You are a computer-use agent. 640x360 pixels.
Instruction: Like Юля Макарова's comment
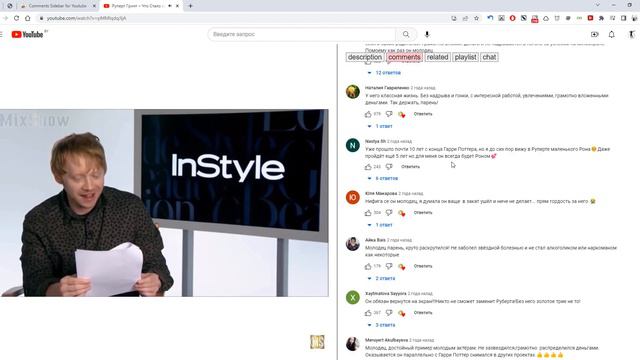pyautogui.click(x=368, y=213)
